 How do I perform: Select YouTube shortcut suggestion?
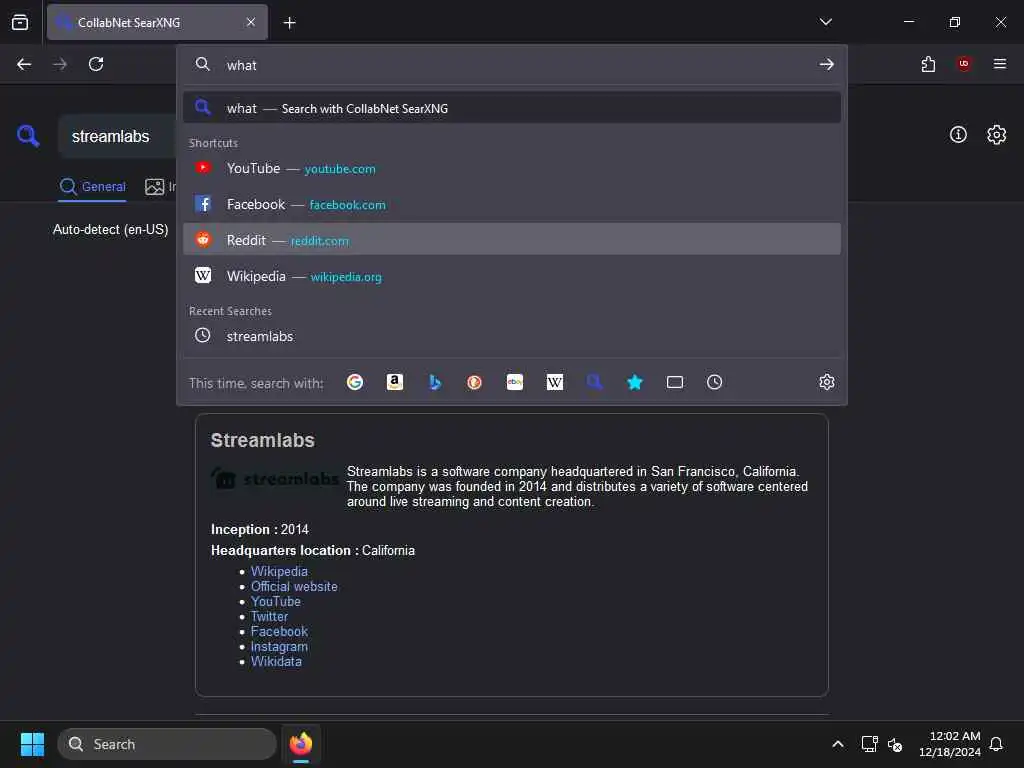(512, 168)
